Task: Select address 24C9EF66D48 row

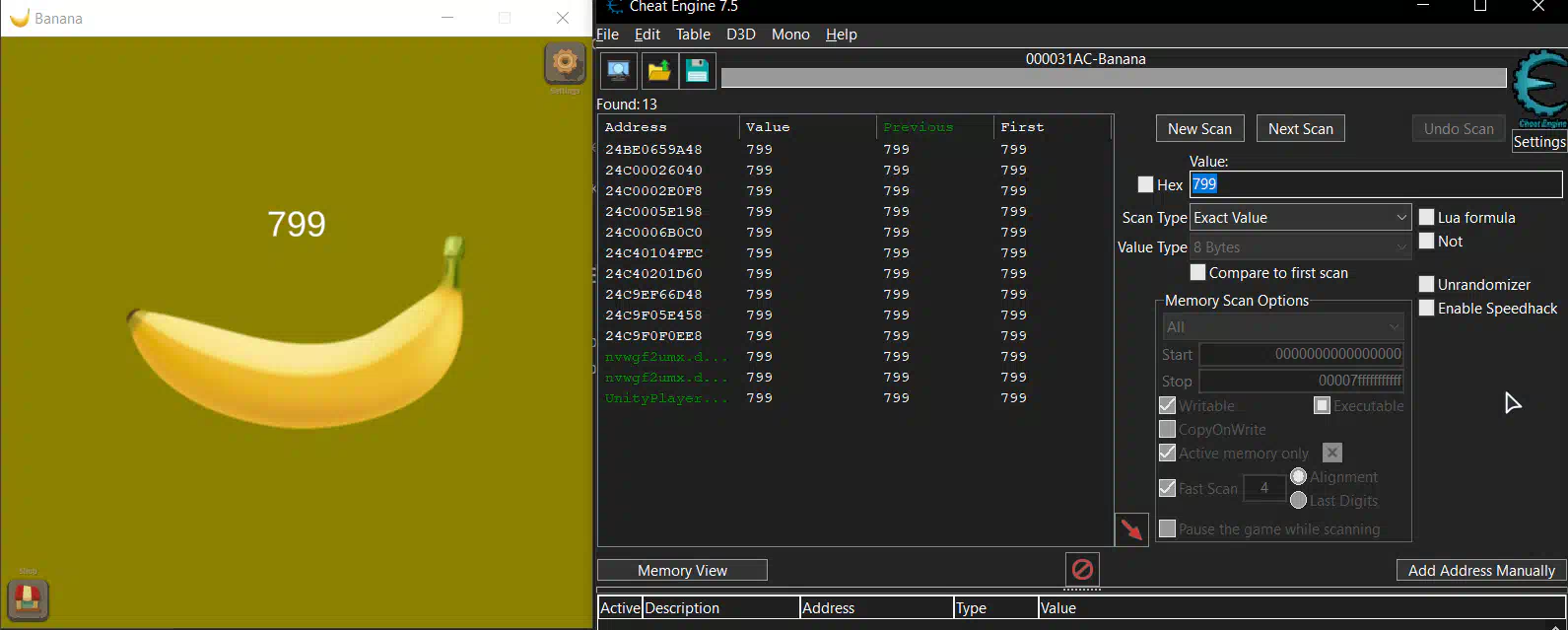Action: 855,295
